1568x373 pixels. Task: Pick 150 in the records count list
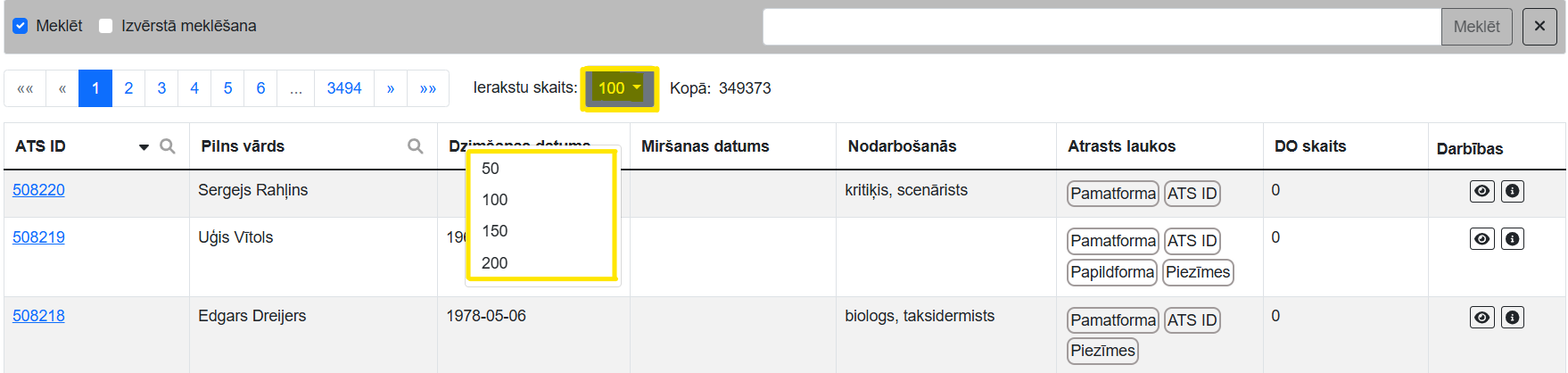[495, 231]
